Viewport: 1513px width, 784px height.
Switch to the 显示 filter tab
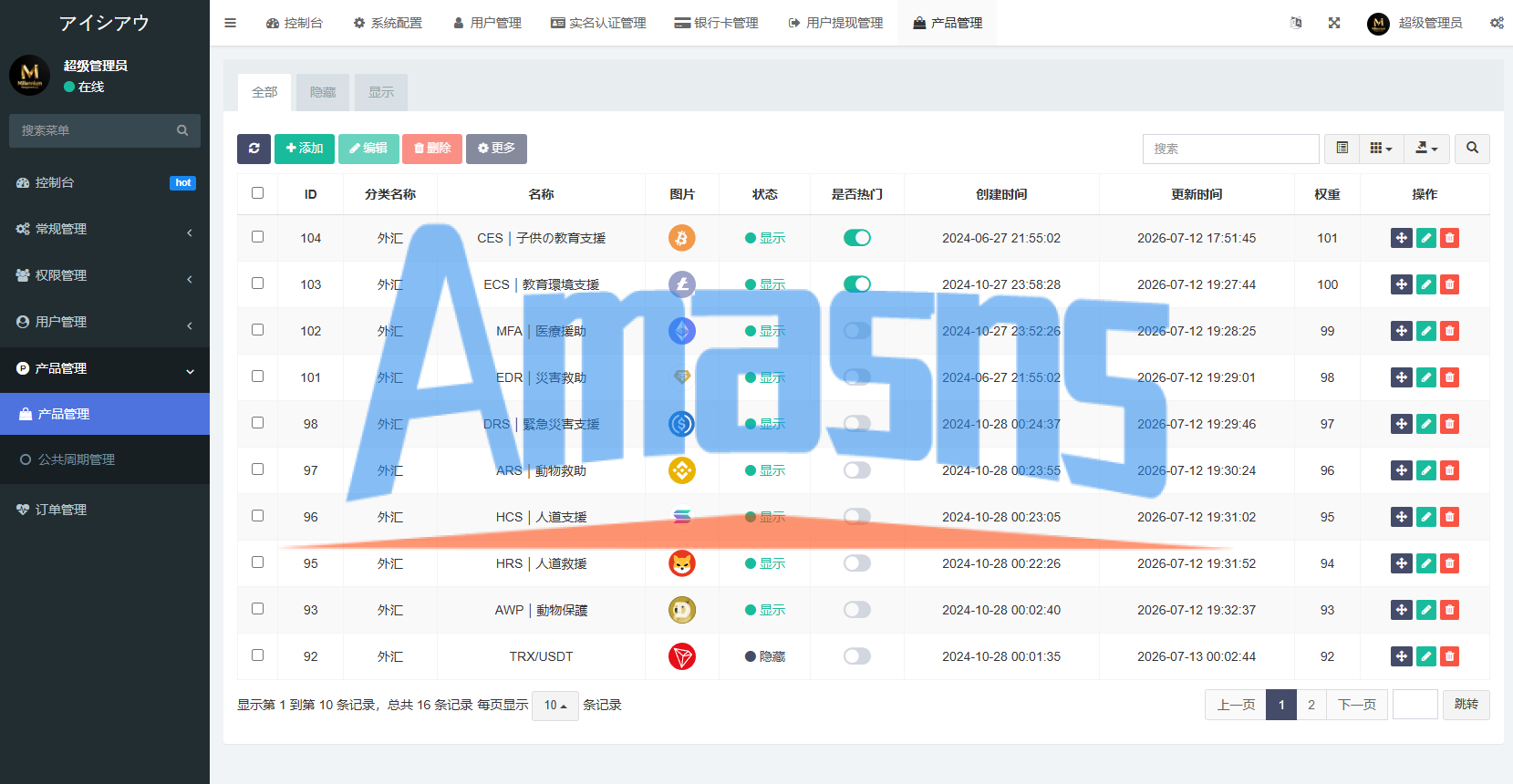click(381, 92)
